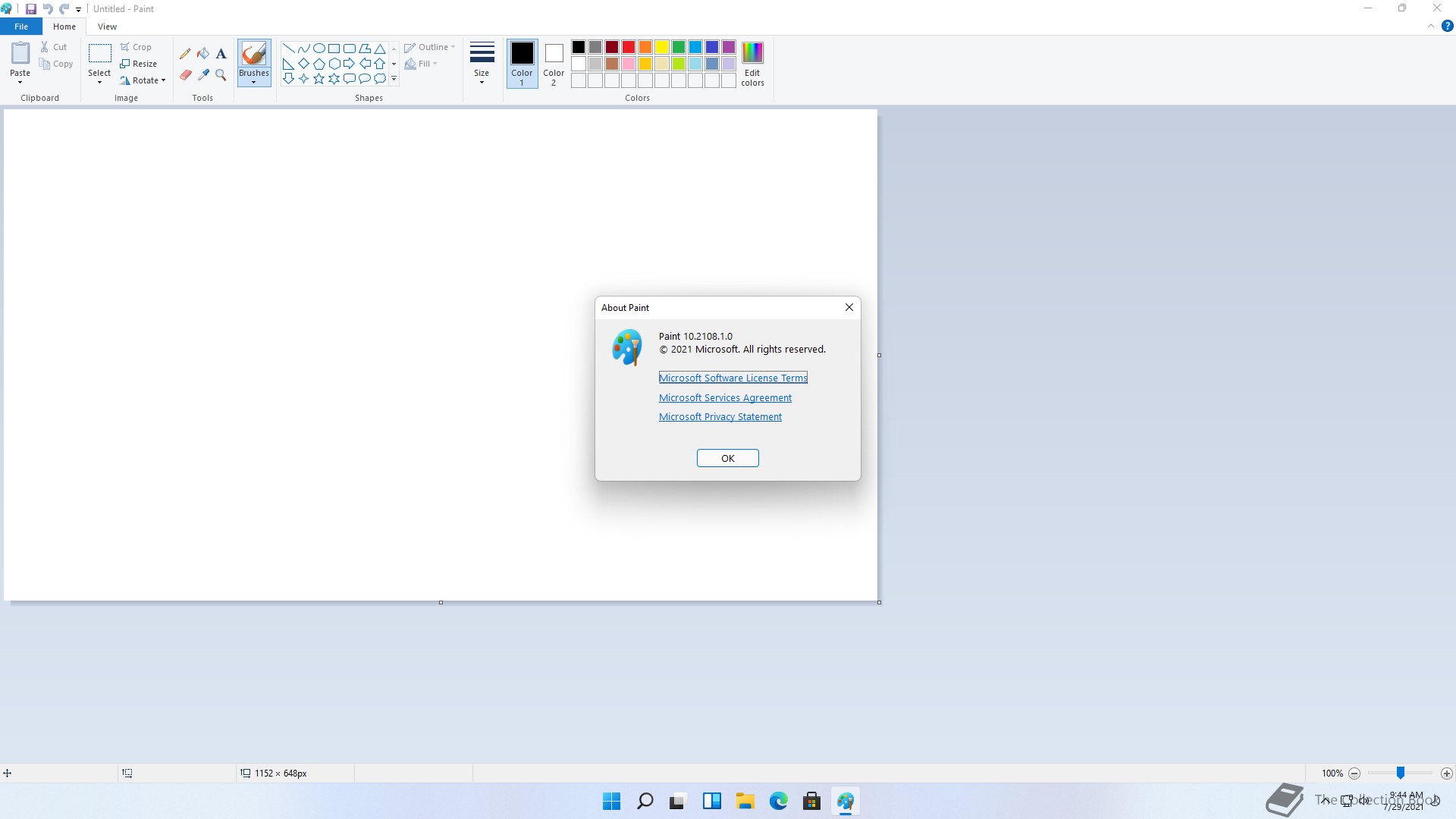Expand the Rotate dropdown
This screenshot has height=819, width=1456.
tap(163, 80)
